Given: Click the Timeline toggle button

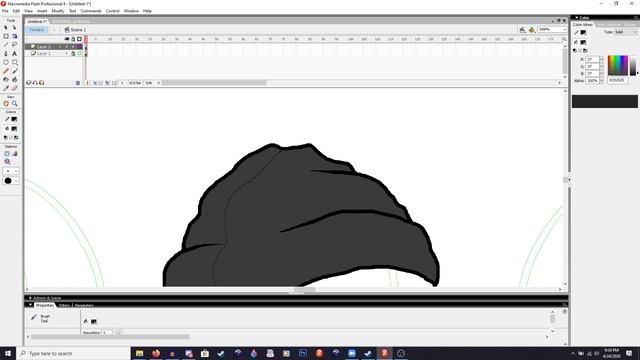Looking at the screenshot, I should tap(37, 30).
